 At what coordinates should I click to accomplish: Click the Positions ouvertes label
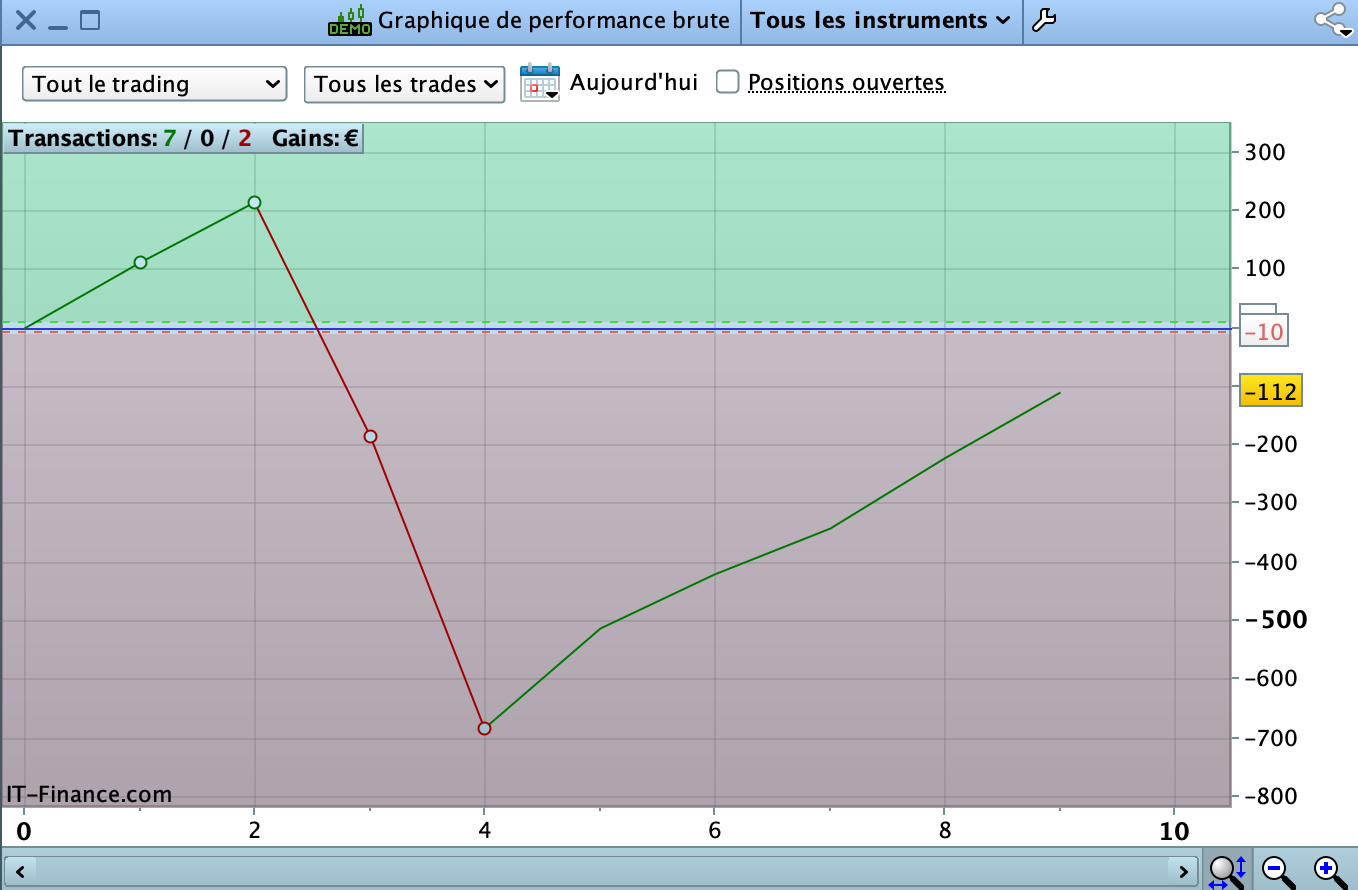(846, 82)
